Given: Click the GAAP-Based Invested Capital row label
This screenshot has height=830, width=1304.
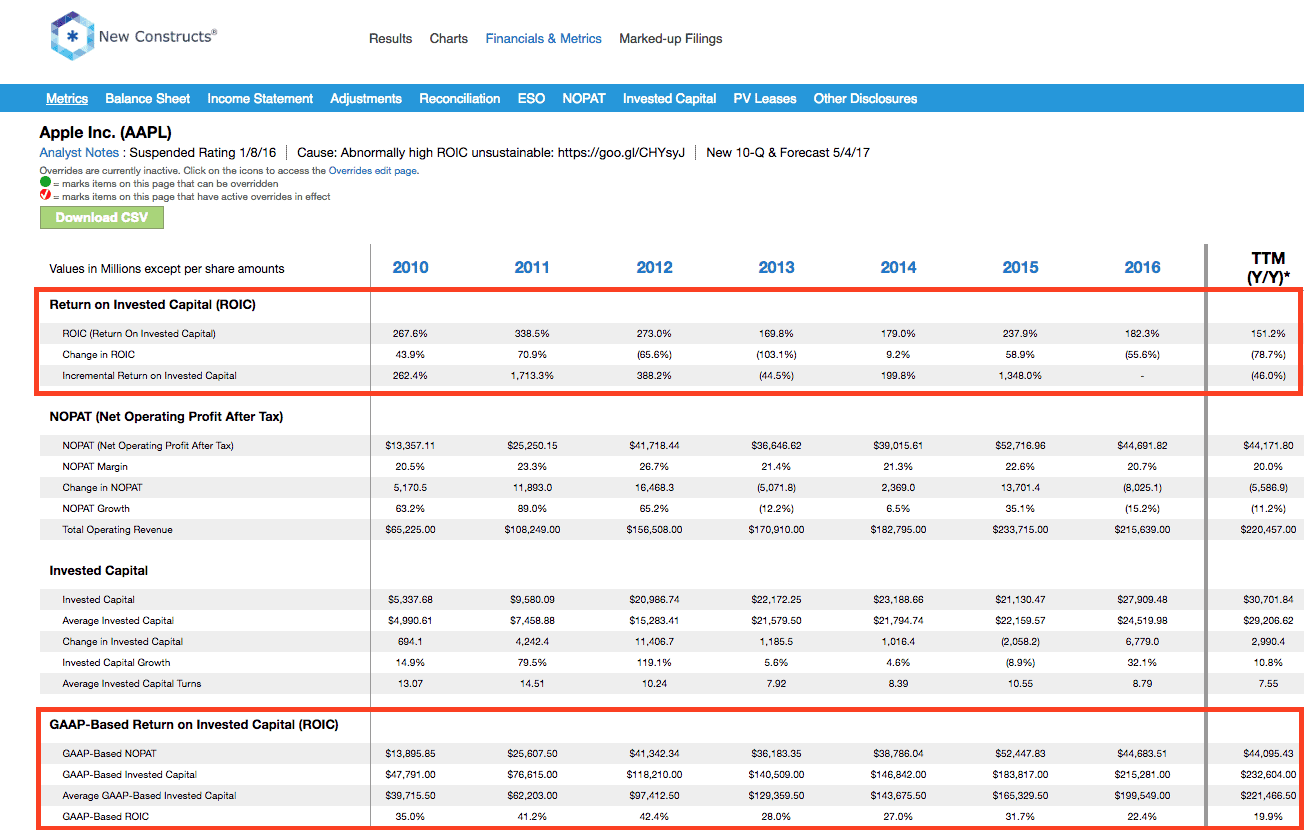Looking at the screenshot, I should point(129,775).
